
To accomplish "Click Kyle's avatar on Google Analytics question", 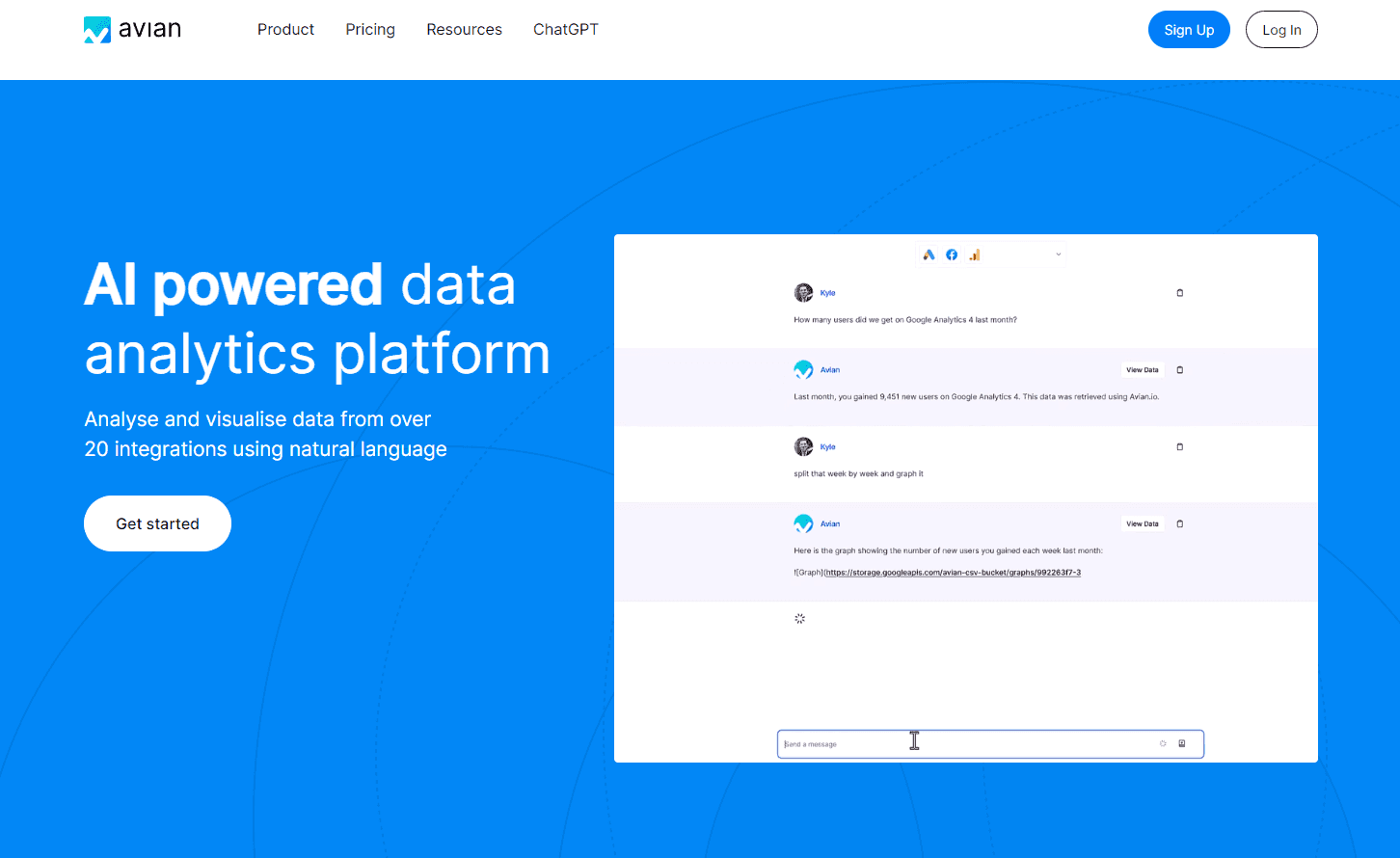I will (803, 293).
